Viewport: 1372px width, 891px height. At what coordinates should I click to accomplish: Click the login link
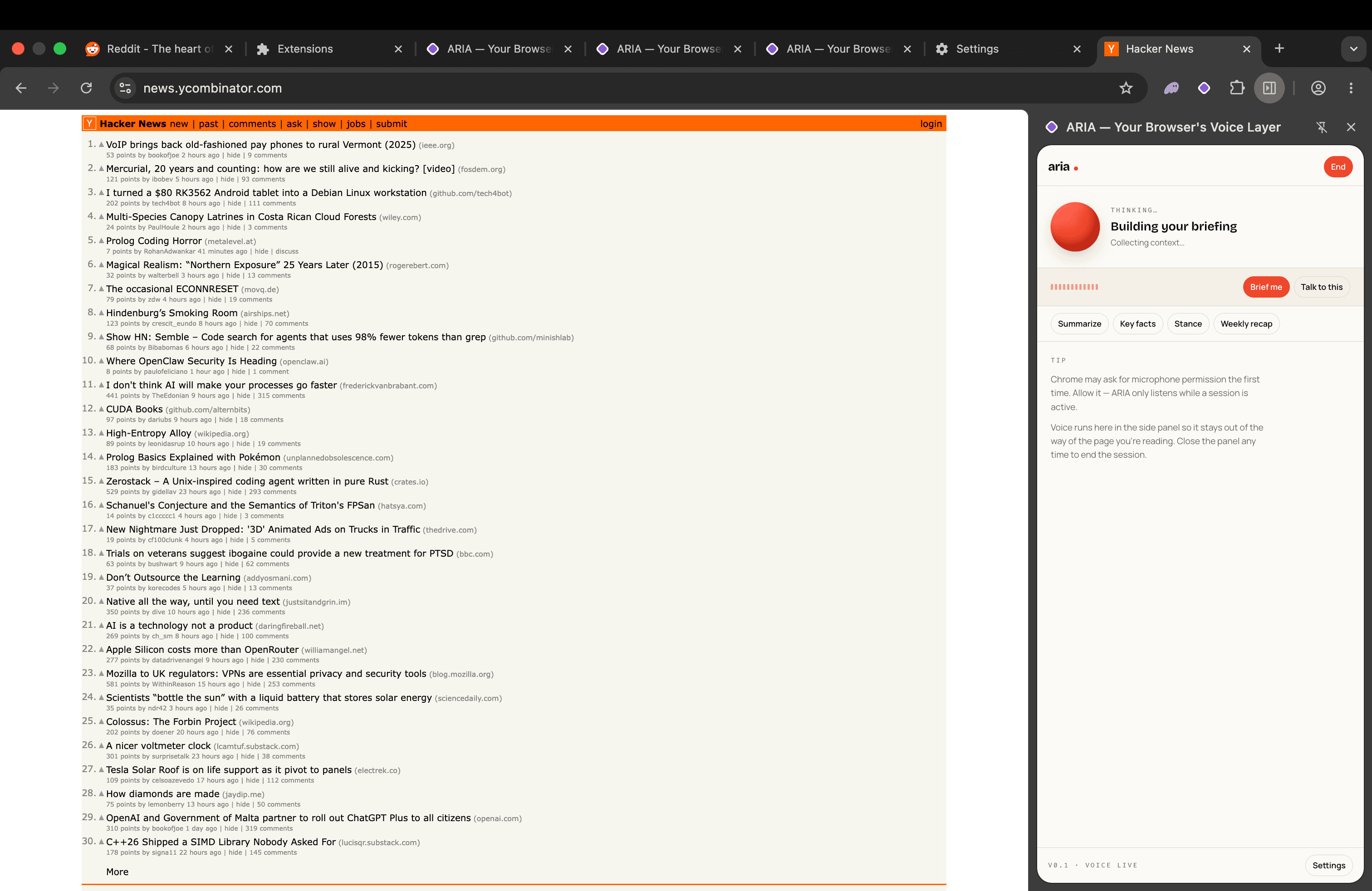tap(931, 123)
